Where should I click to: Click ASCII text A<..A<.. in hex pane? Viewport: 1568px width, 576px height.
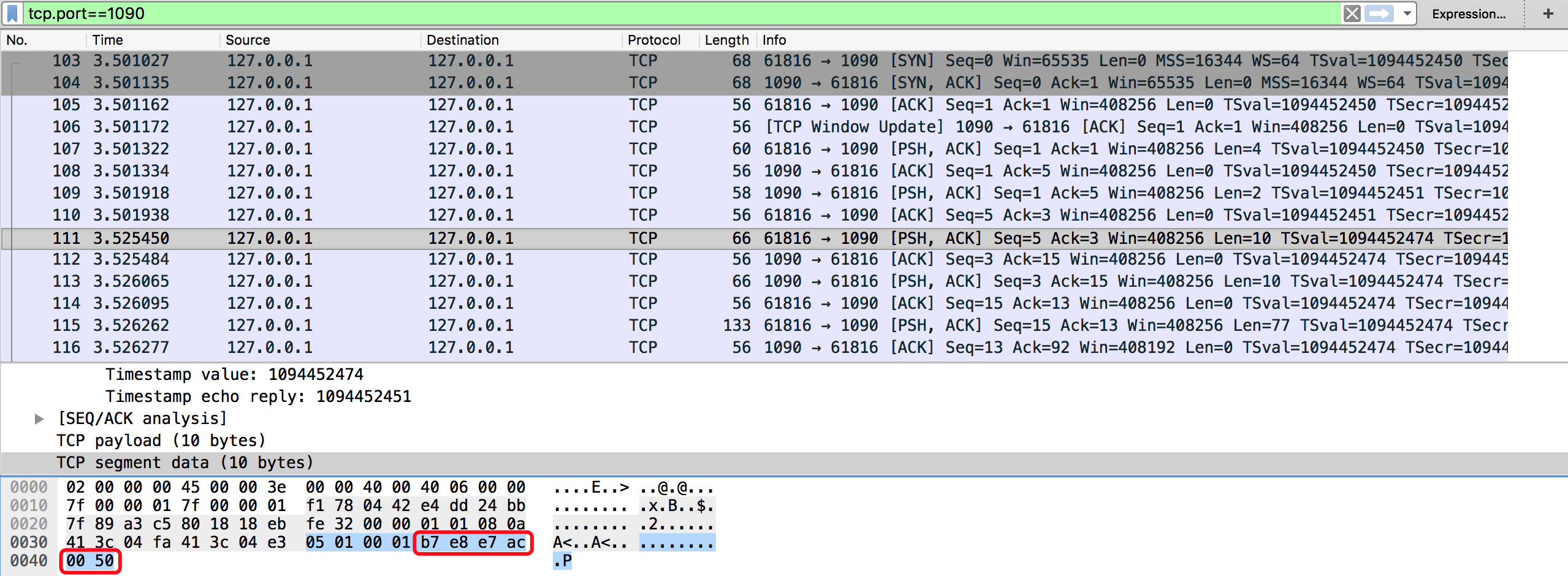pyautogui.click(x=591, y=543)
